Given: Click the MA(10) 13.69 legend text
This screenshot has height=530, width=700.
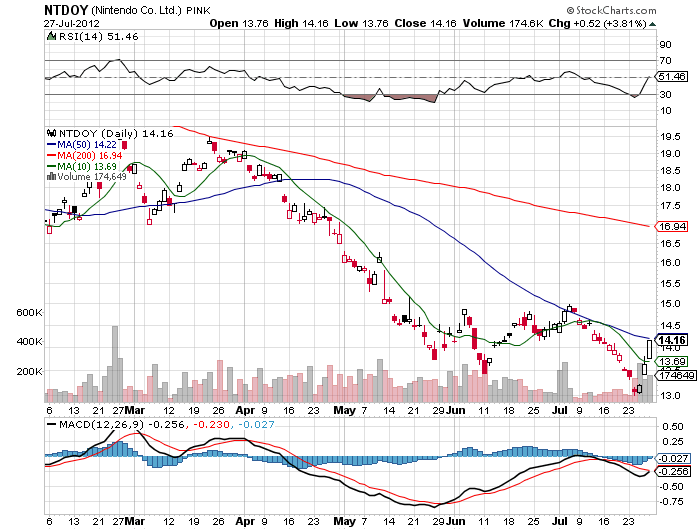Looking at the screenshot, I should click(87, 167).
